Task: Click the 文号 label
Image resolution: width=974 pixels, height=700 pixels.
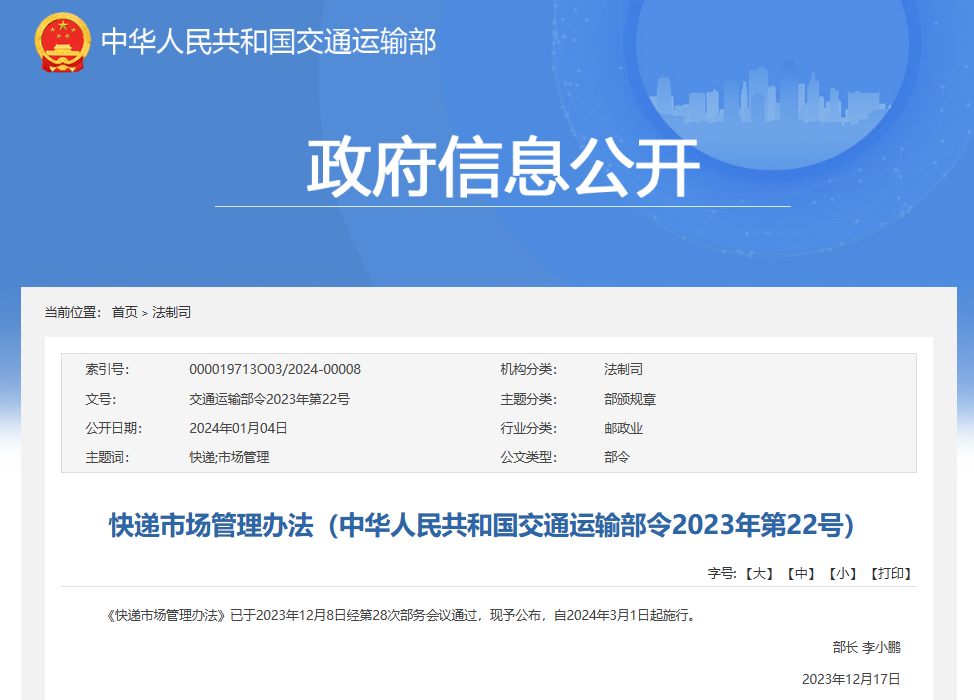Action: click(x=101, y=399)
